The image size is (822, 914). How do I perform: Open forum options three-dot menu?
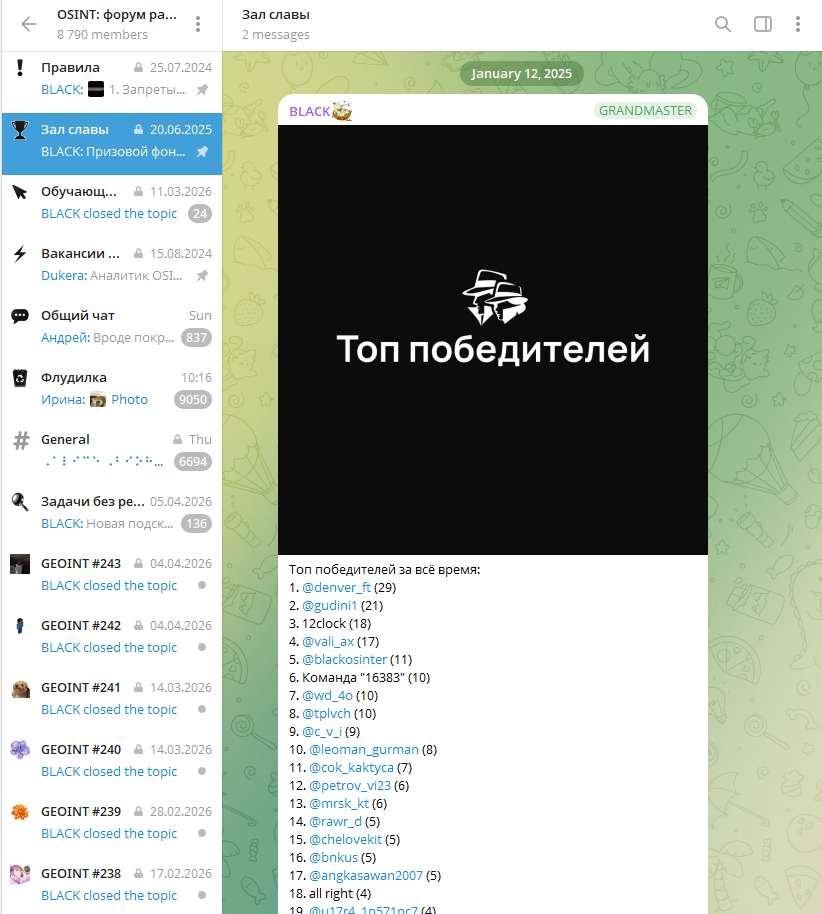pos(198,25)
